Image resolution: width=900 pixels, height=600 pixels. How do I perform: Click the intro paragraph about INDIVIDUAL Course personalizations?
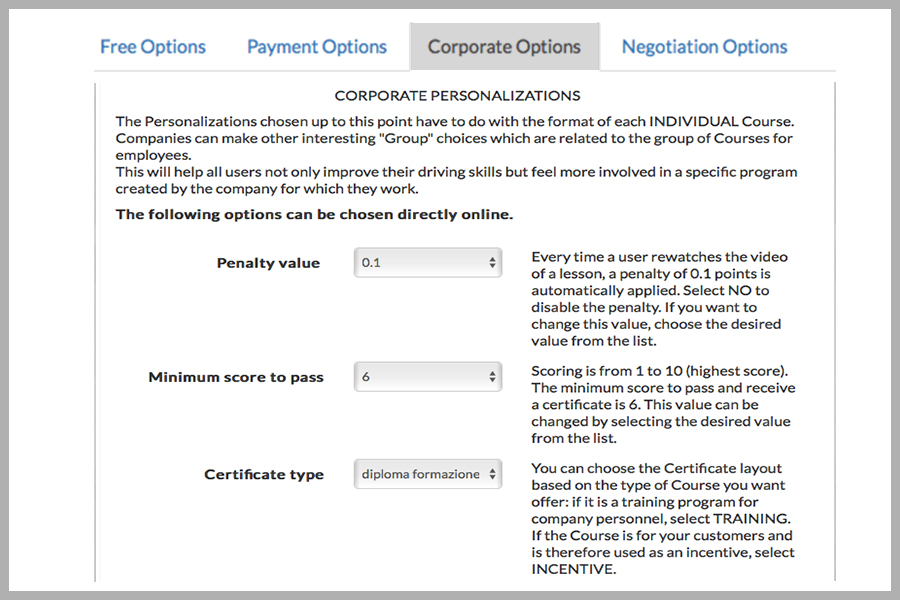coord(454,138)
